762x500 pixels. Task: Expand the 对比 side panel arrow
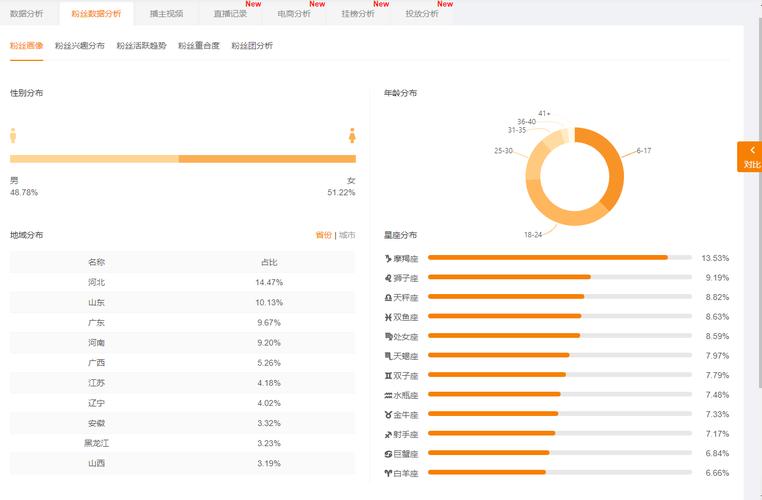click(752, 151)
